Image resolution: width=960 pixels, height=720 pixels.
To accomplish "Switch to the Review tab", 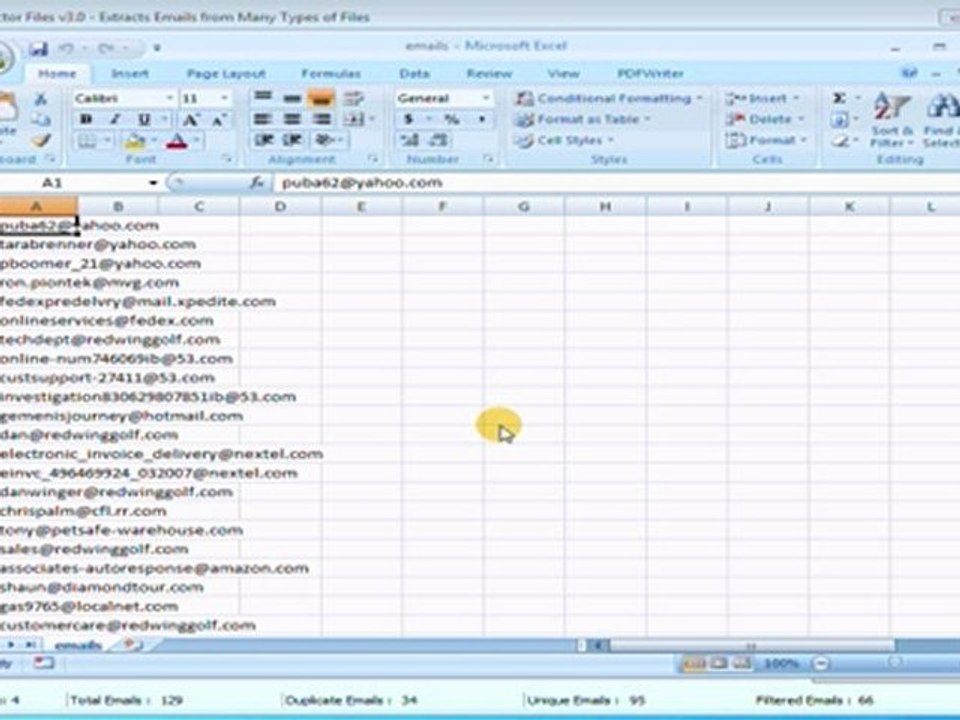I will (489, 73).
